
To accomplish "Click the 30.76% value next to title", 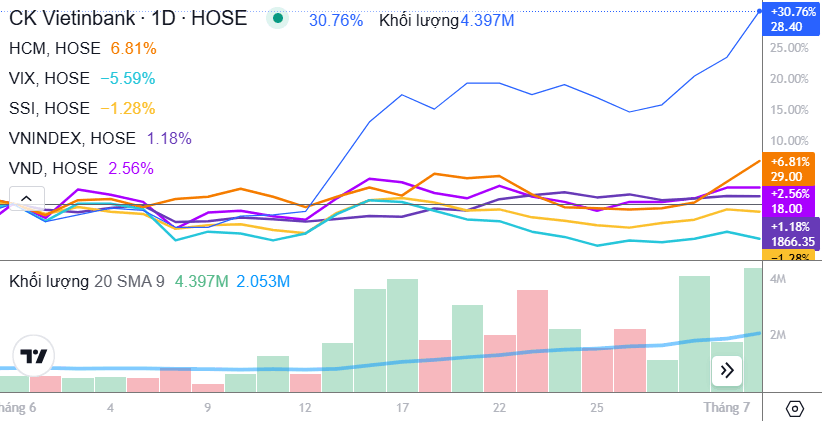I will (336, 21).
